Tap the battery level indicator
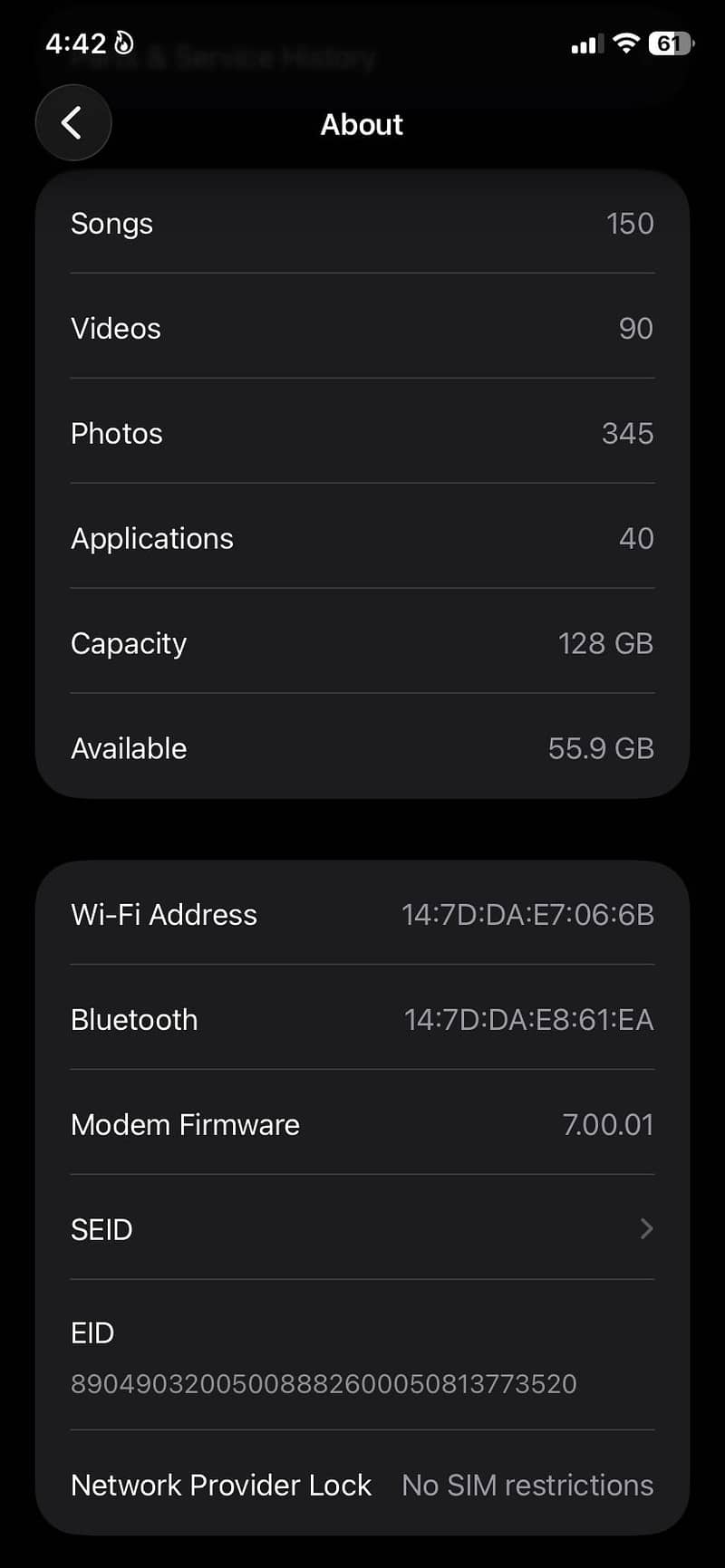The width and height of the screenshot is (725, 1568). coord(671,43)
